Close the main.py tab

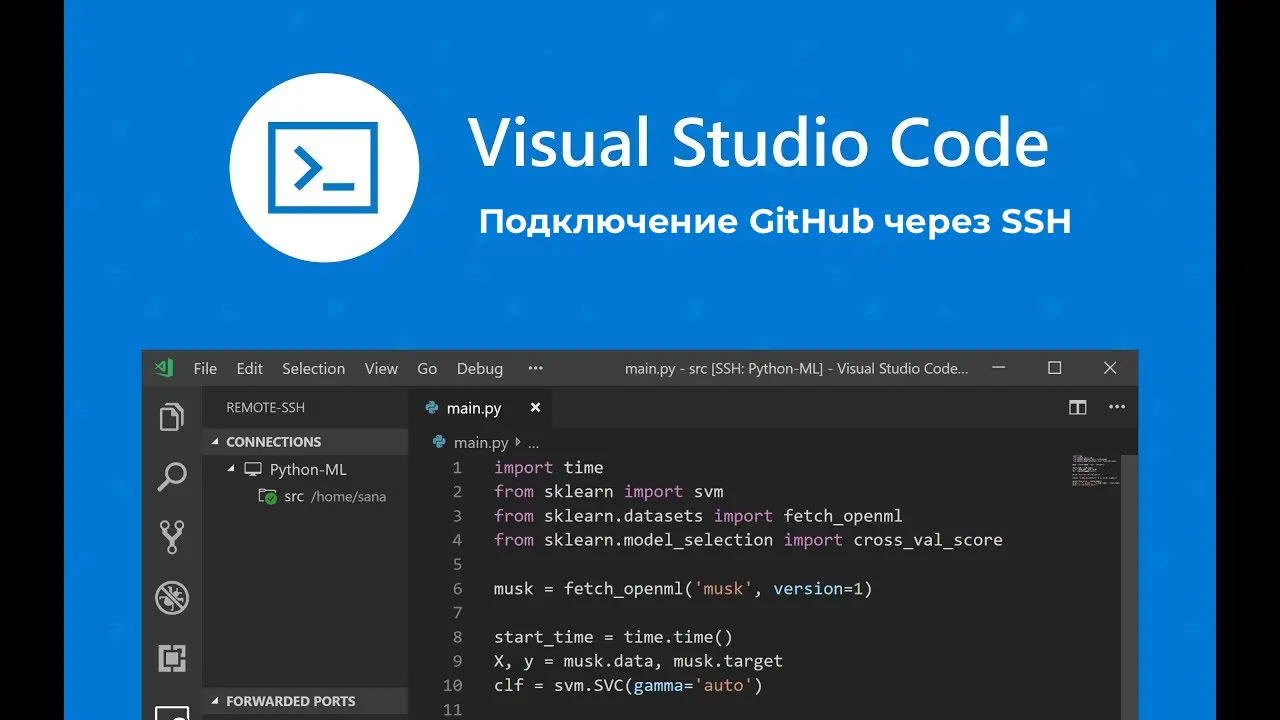click(x=535, y=407)
